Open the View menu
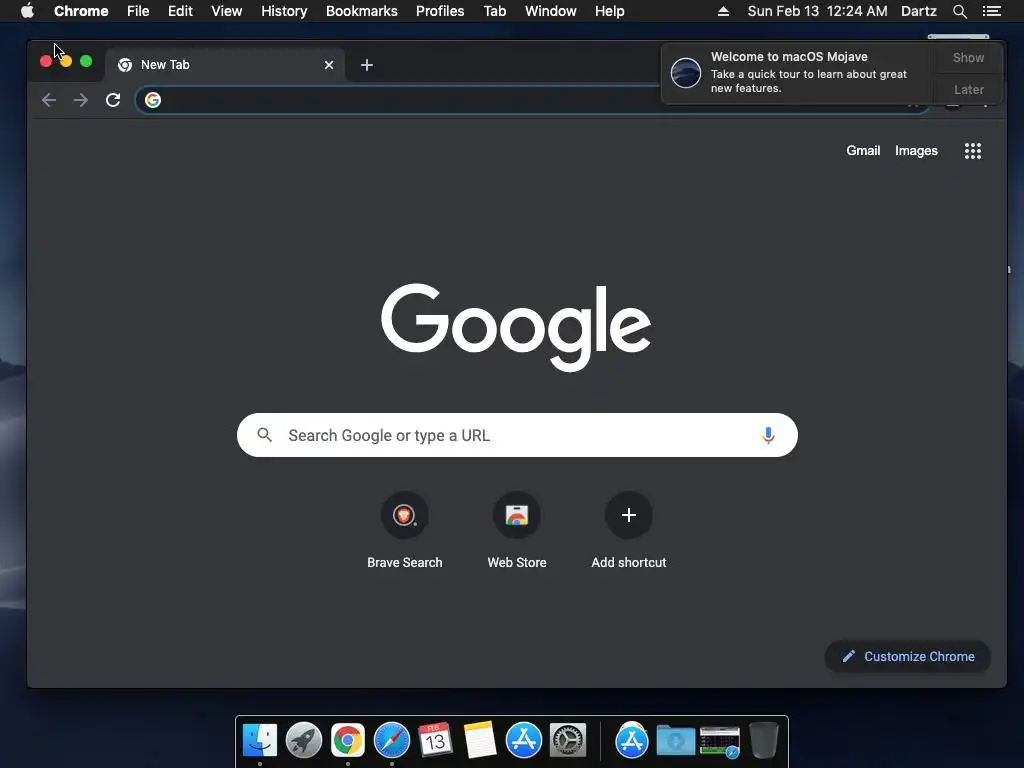 227,11
